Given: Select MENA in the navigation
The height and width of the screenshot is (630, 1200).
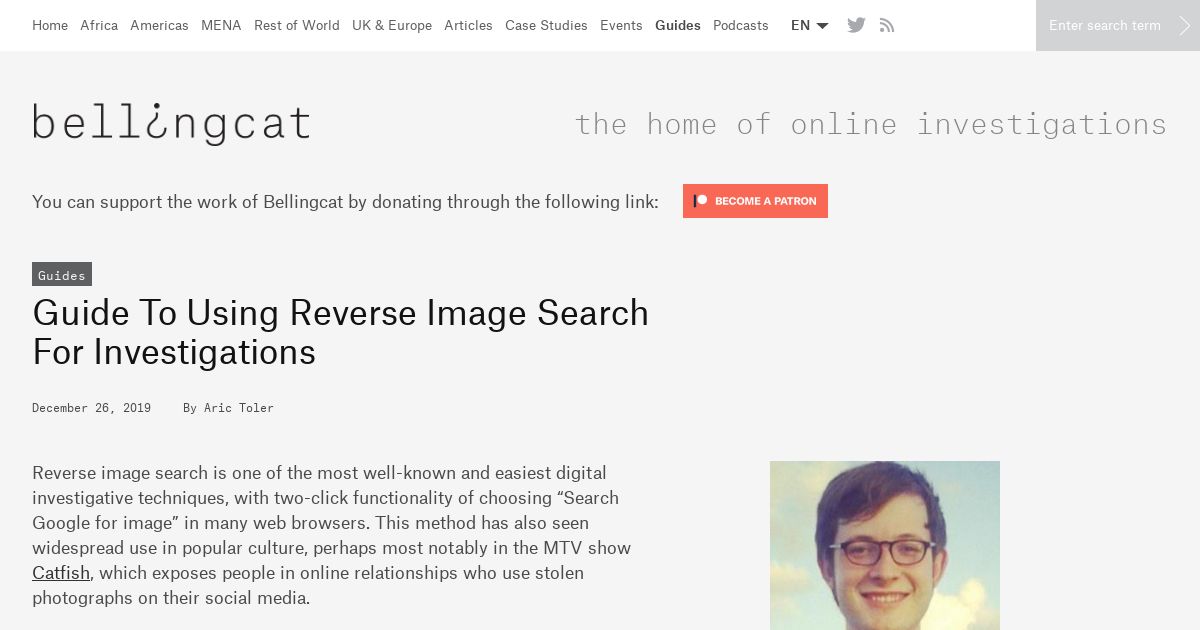Looking at the screenshot, I should tap(221, 25).
